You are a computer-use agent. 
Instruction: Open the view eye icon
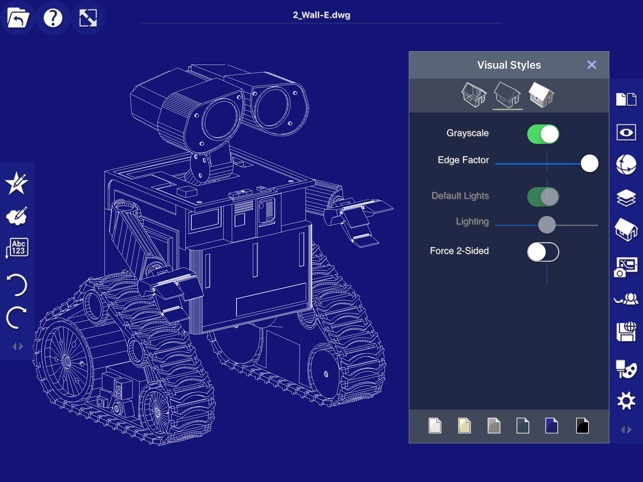tap(626, 132)
